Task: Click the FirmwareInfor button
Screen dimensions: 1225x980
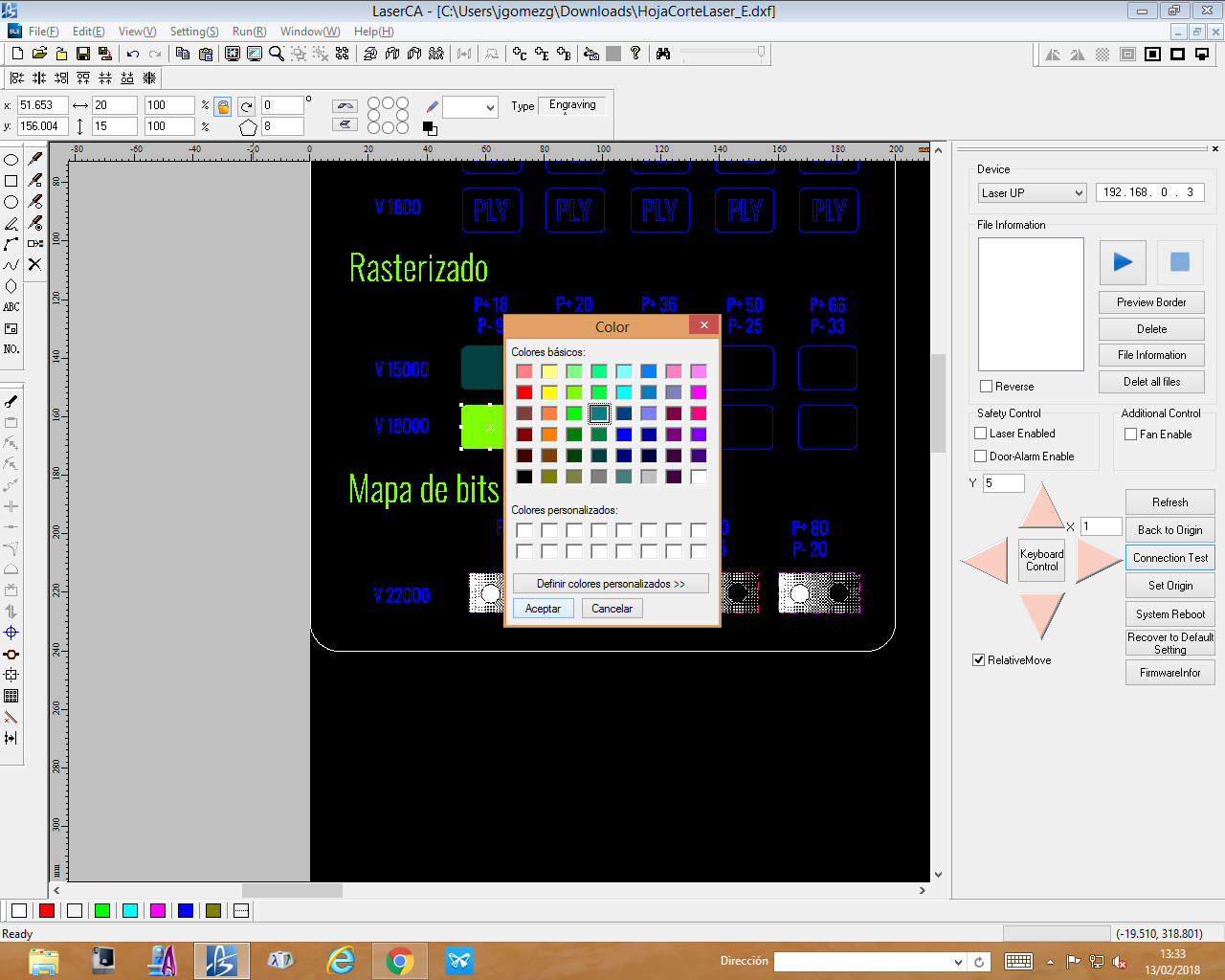Action: coord(1170,673)
